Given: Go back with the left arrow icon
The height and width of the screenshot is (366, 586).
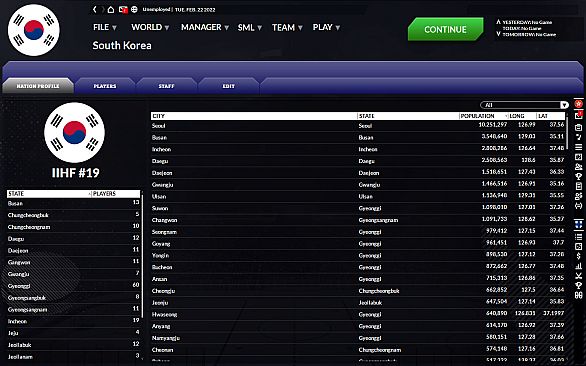Looking at the screenshot, I should (x=95, y=9).
